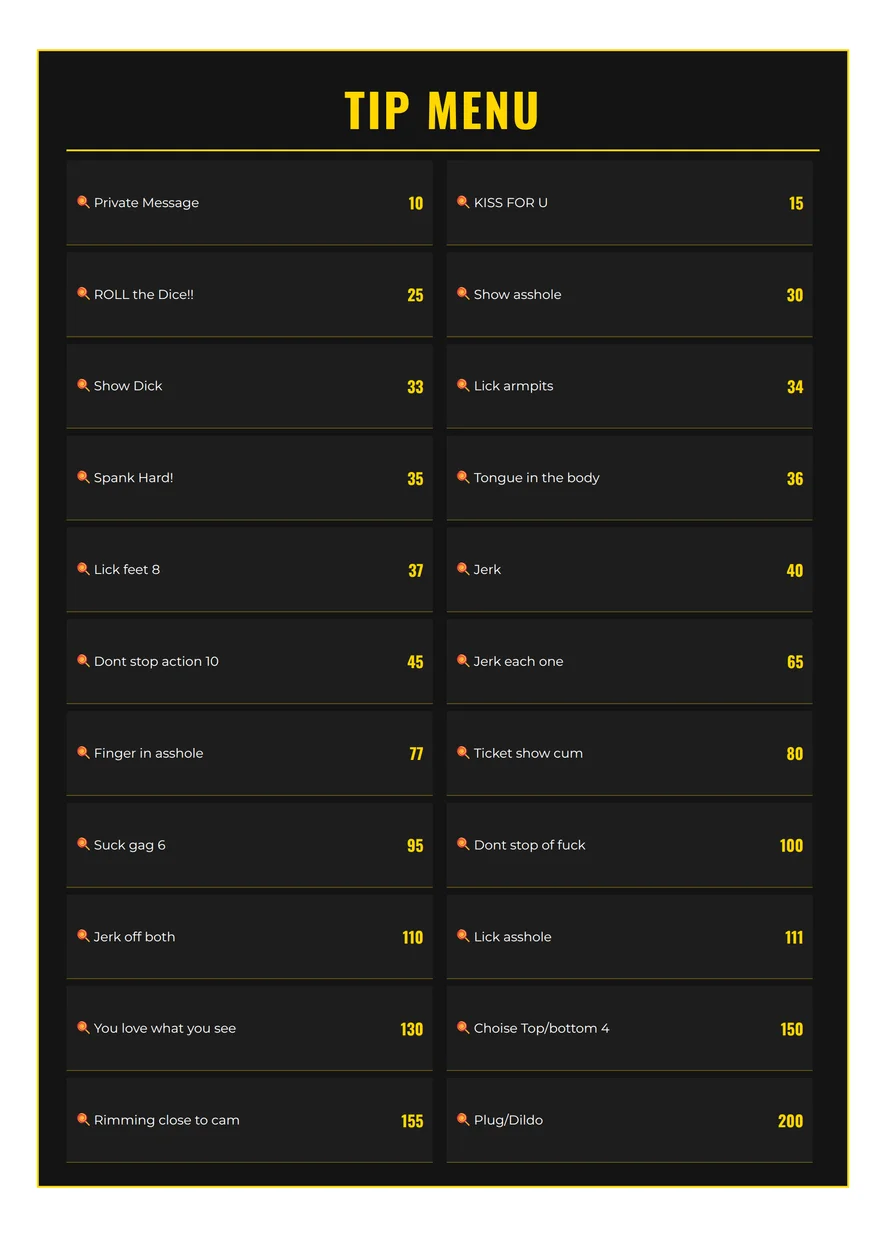This screenshot has width=886, height=1237.
Task: Click the 25 token price for ROLL the Dice
Action: click(415, 295)
